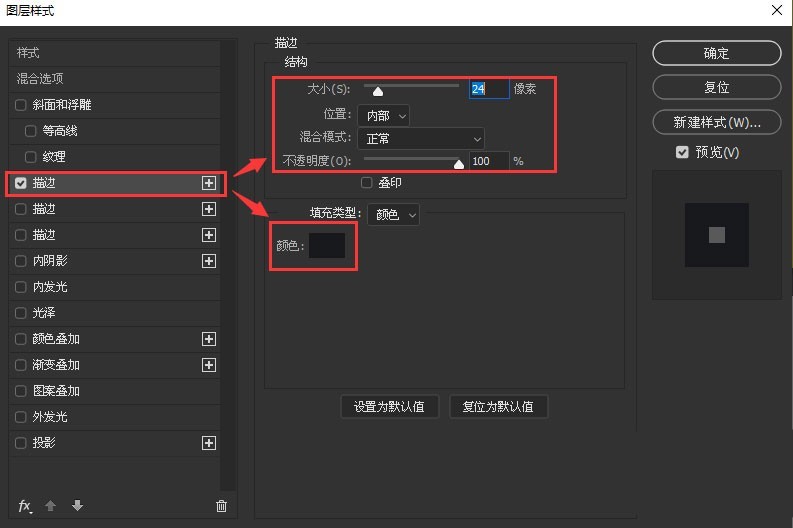Open the stroke 颜色 swatch picker
The width and height of the screenshot is (793, 528).
click(327, 246)
